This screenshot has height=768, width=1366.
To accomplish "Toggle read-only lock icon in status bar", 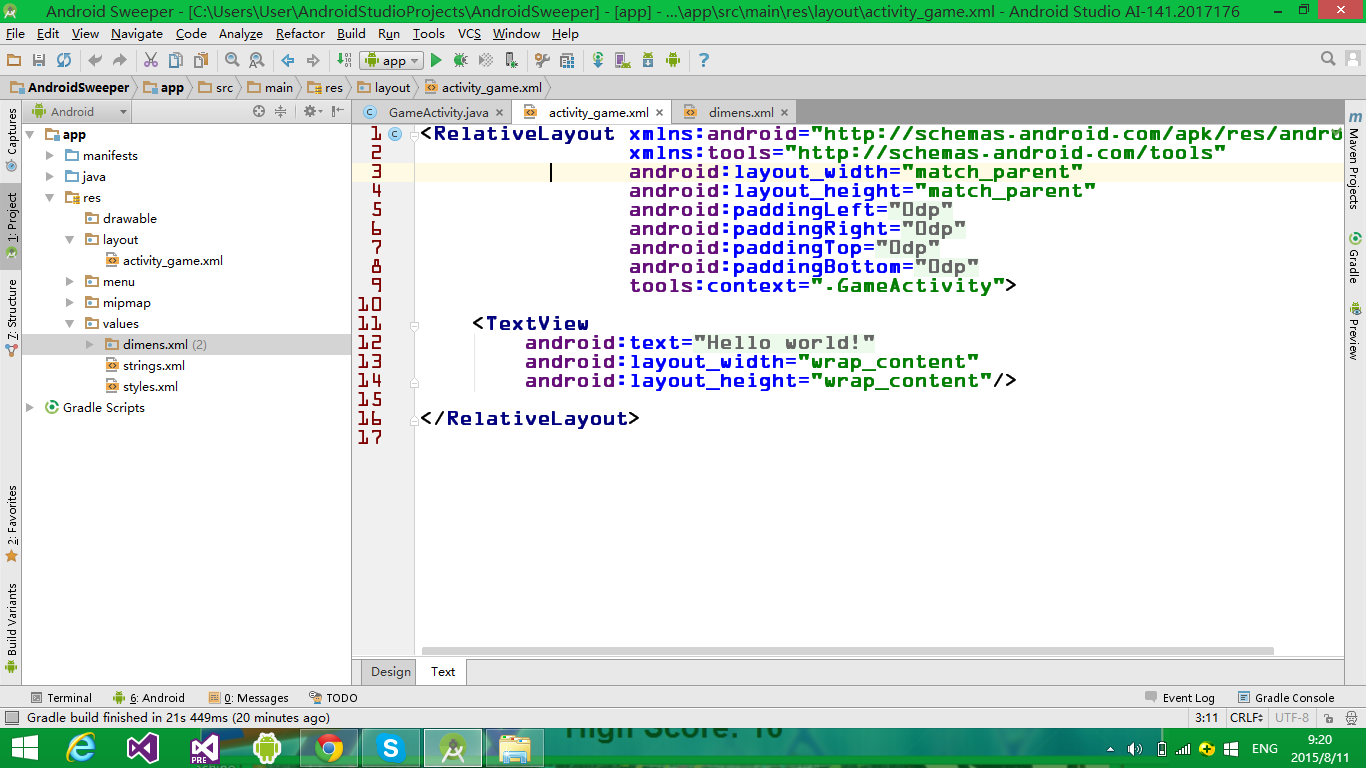I will tap(1329, 718).
